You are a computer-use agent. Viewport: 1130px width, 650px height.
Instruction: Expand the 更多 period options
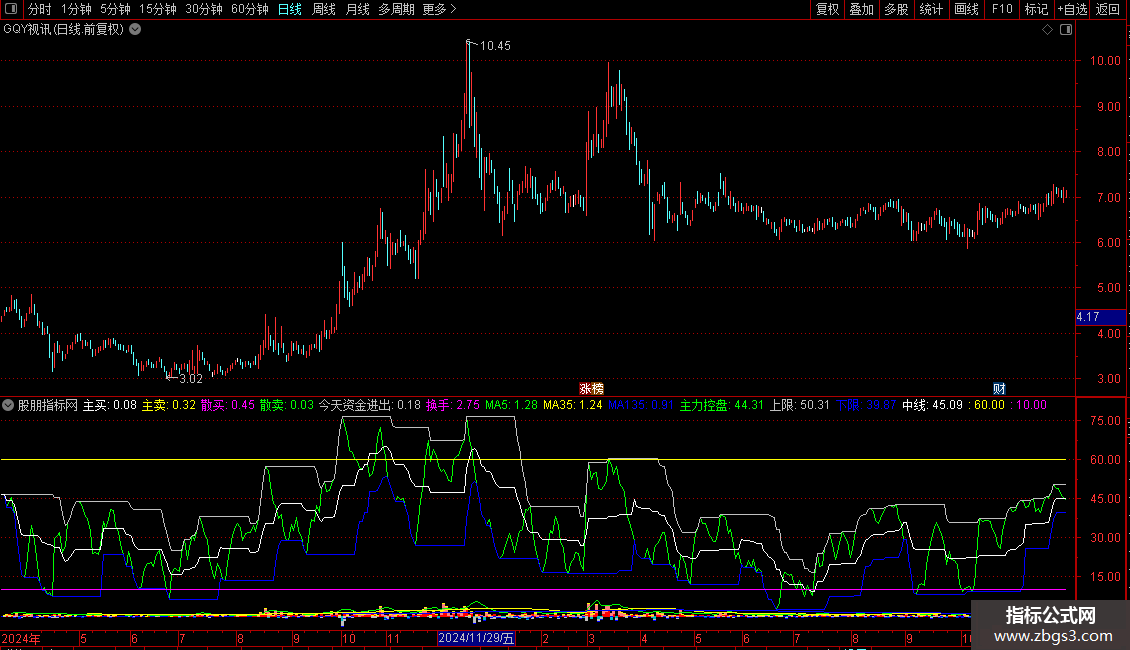tap(440, 9)
